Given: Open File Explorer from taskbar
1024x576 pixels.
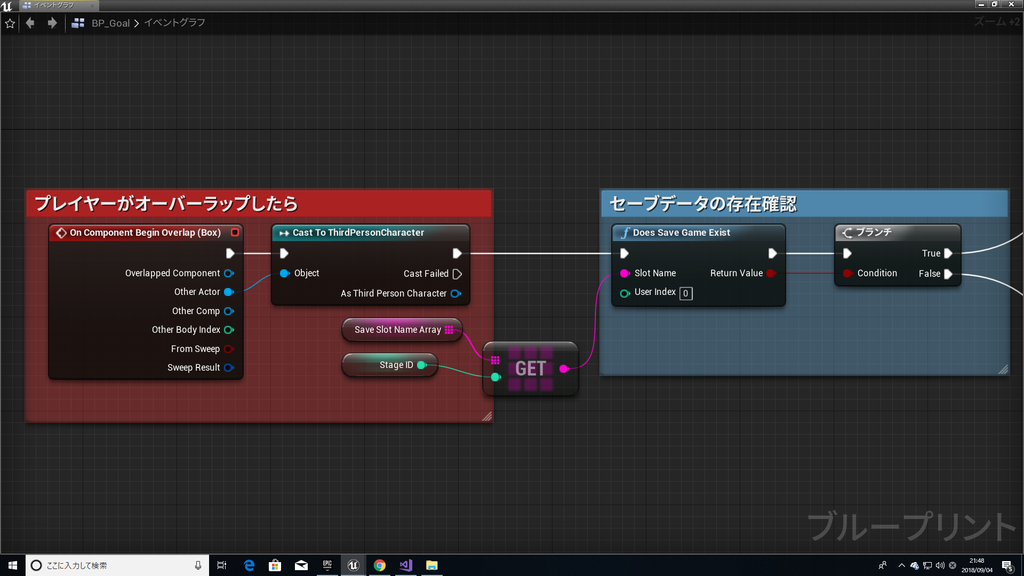Looking at the screenshot, I should tap(432, 566).
